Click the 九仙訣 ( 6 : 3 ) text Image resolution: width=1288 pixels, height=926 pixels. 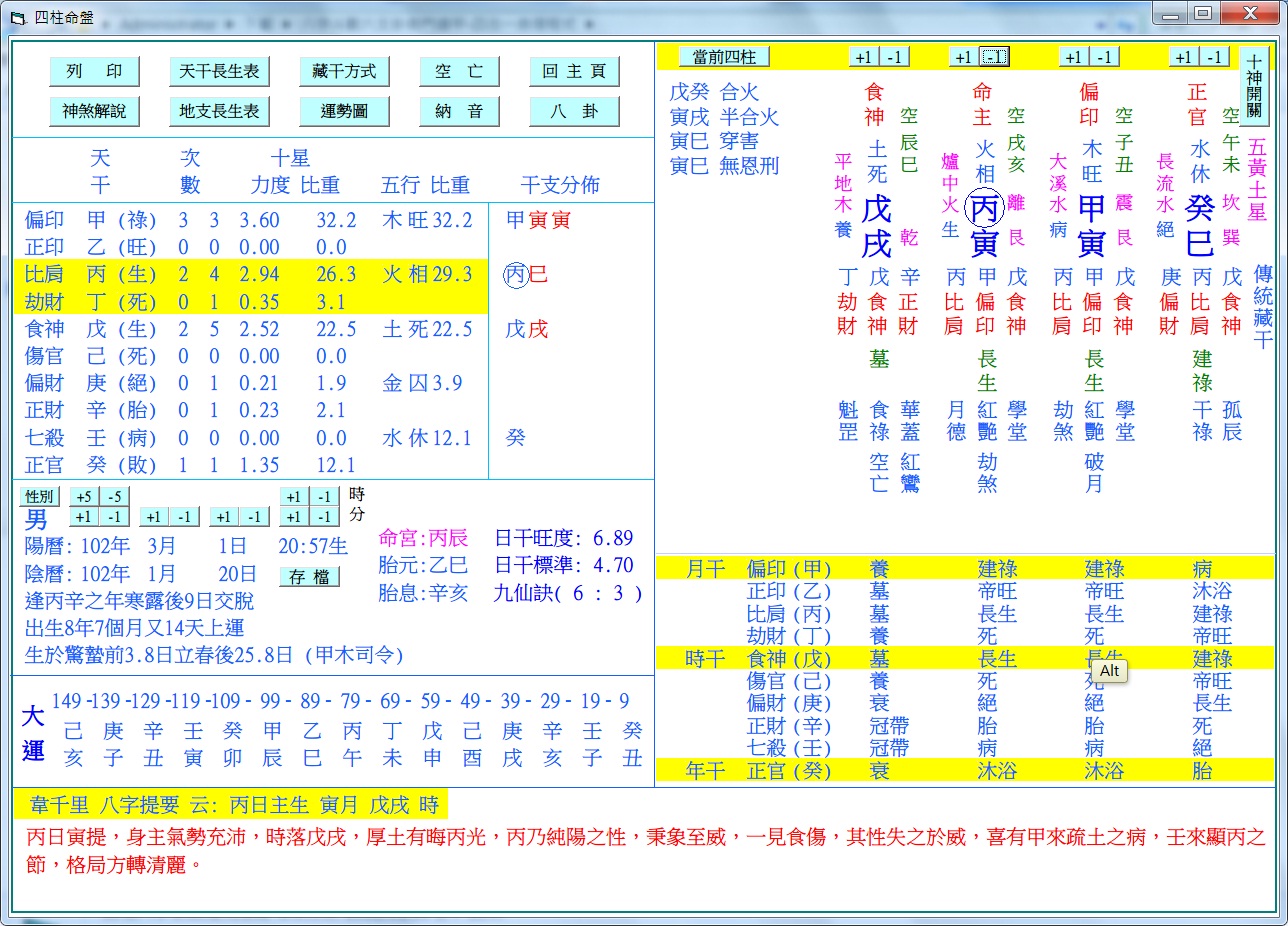[567, 593]
